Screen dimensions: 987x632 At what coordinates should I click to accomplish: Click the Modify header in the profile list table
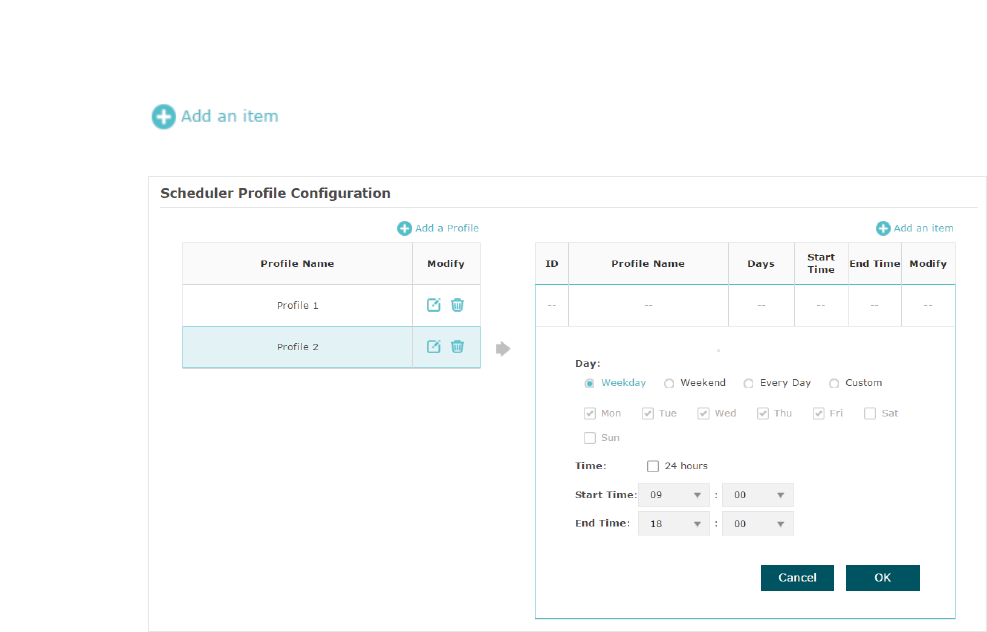coord(446,264)
